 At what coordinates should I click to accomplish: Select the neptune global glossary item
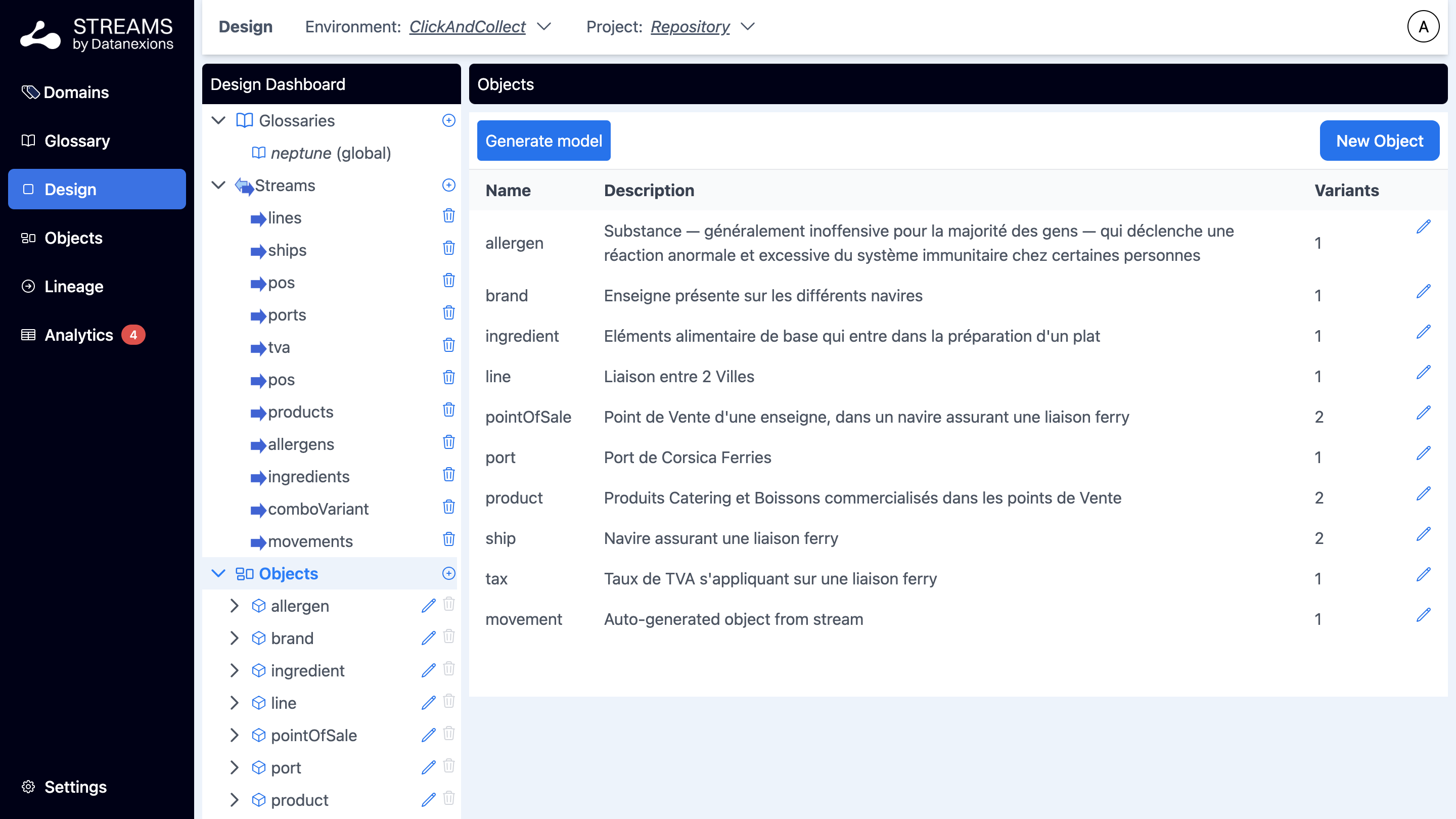click(x=330, y=153)
